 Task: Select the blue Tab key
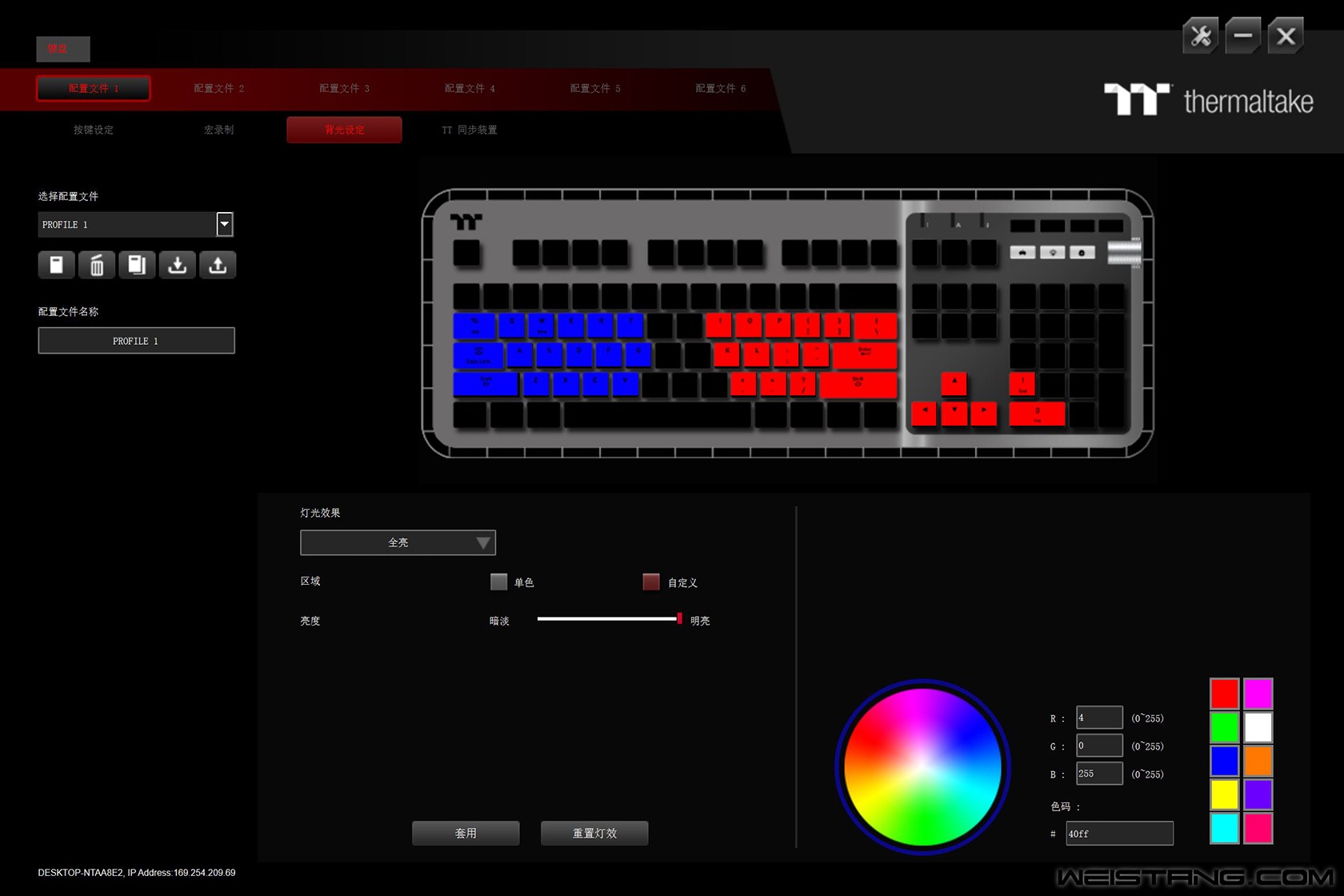tap(474, 326)
